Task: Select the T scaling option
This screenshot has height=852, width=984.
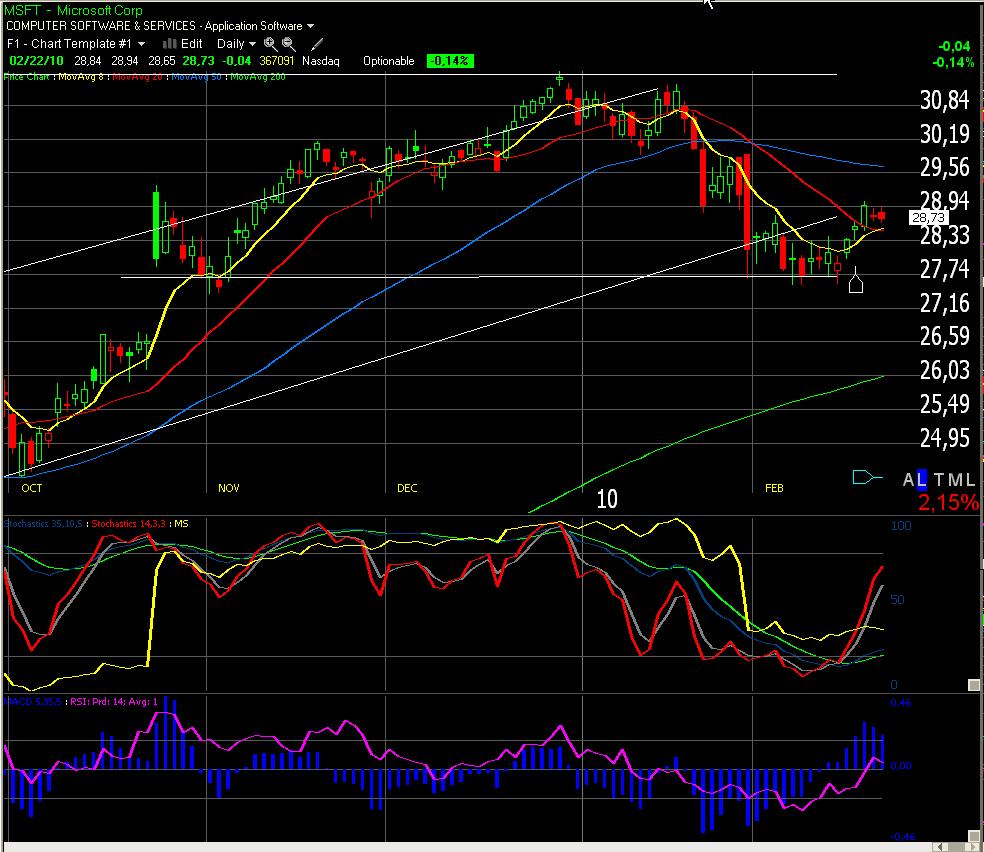Action: click(938, 480)
